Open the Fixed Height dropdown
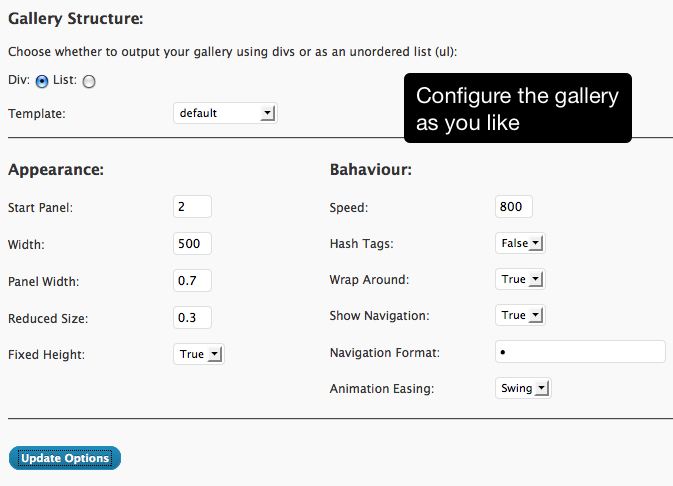Viewport: 673px width, 486px height. click(x=199, y=354)
